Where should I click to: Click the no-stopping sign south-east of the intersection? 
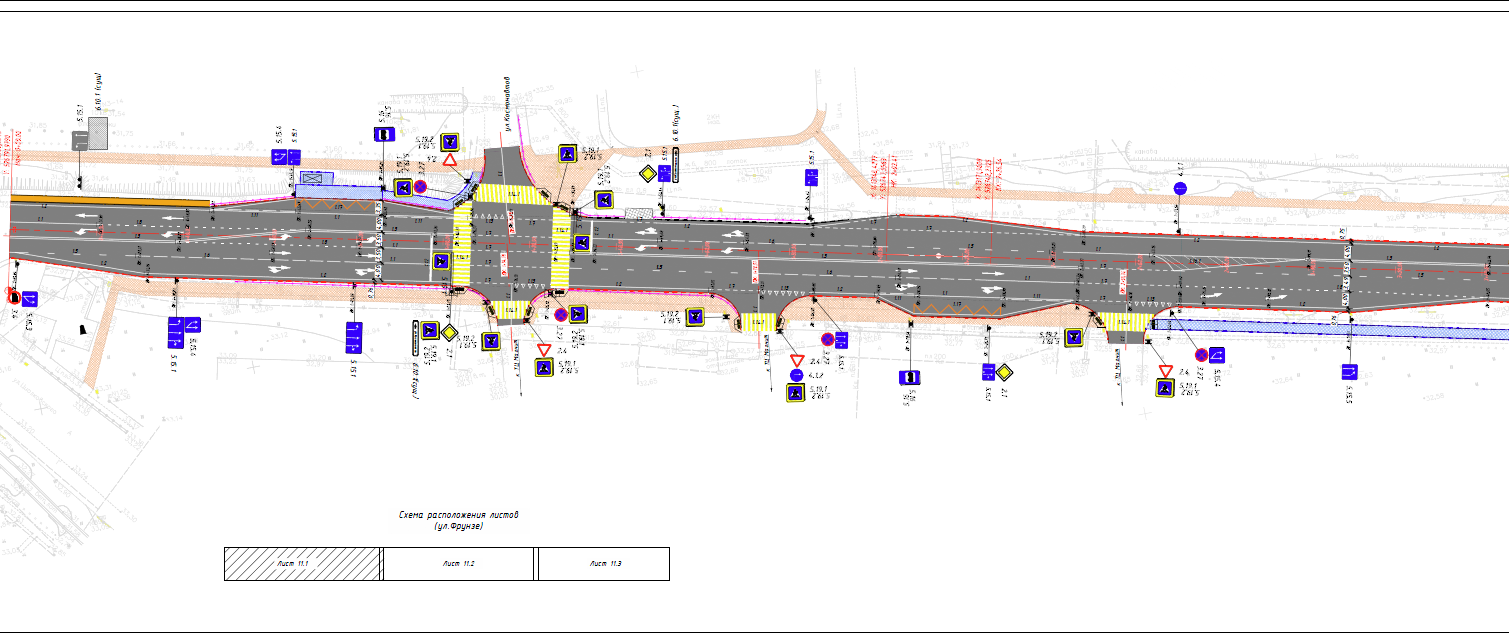click(561, 314)
